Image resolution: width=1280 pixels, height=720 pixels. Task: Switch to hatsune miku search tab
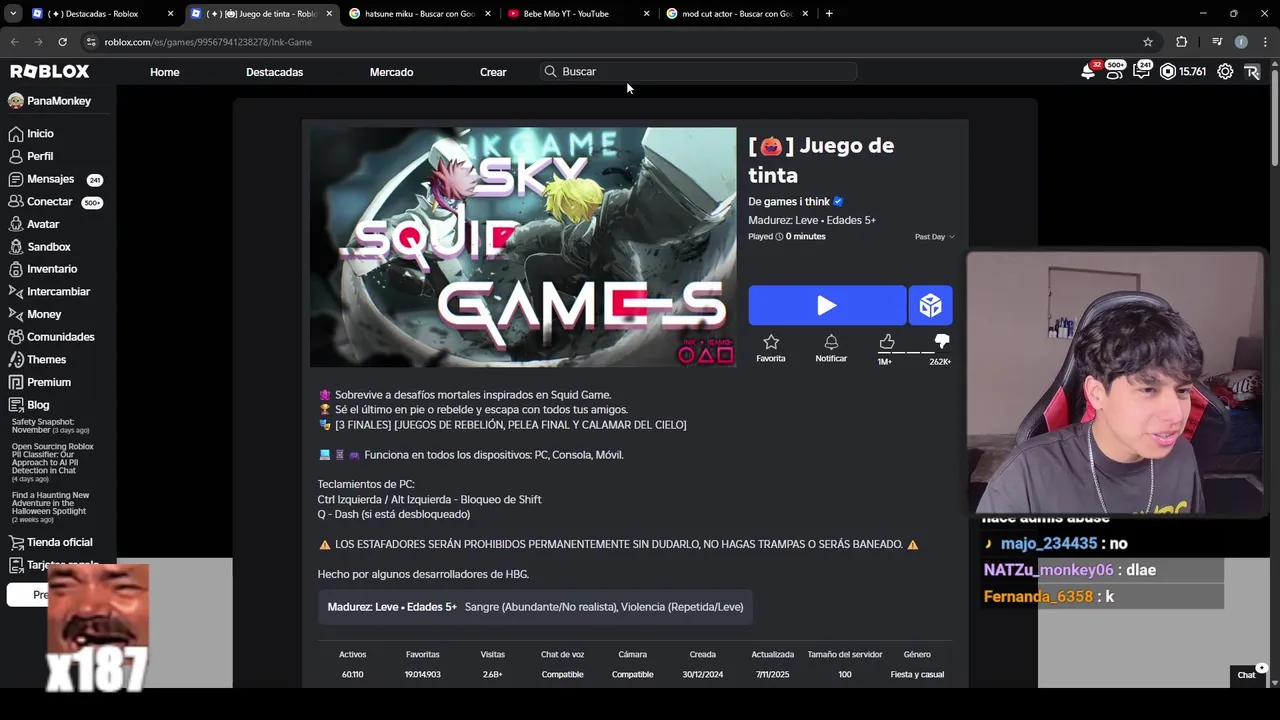point(419,14)
